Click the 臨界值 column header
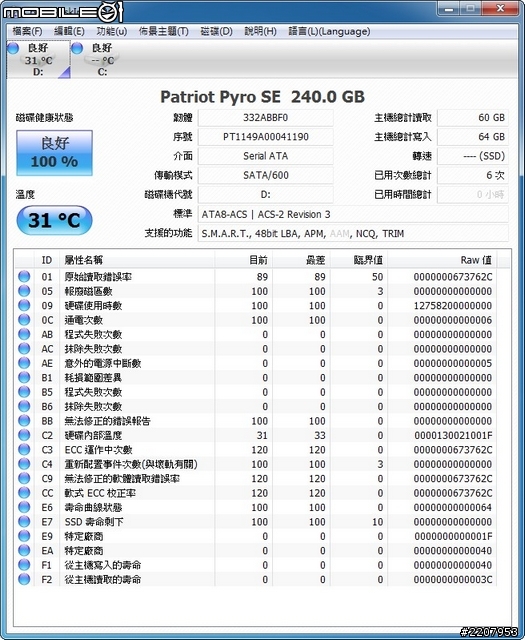 359,260
